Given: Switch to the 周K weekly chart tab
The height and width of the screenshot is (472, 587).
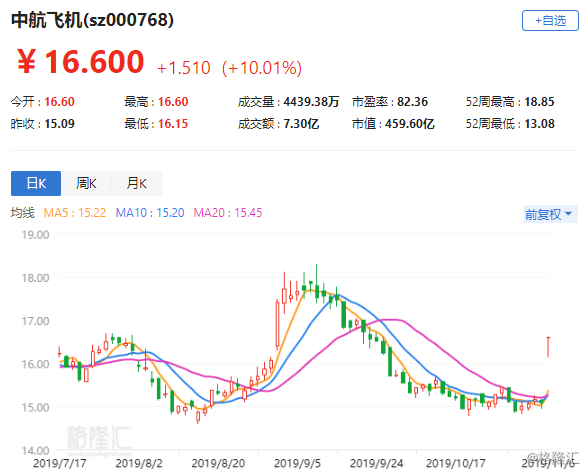Looking at the screenshot, I should pos(86,183).
